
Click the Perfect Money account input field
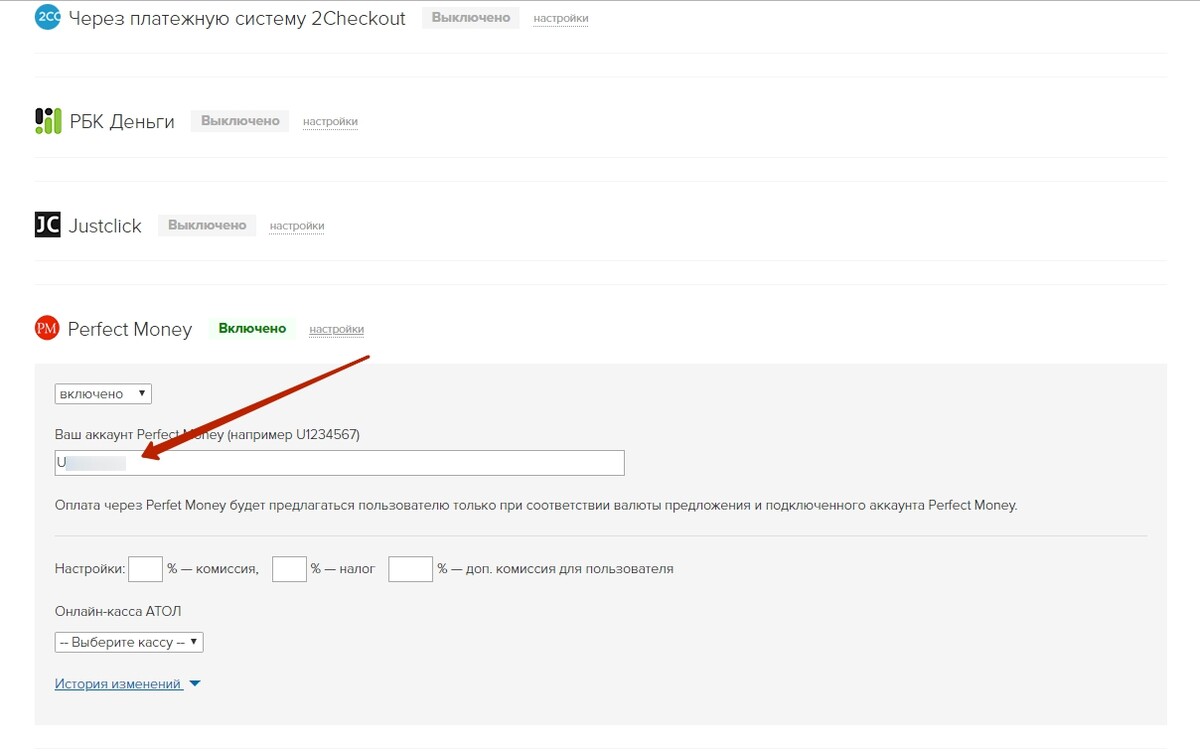[340, 463]
